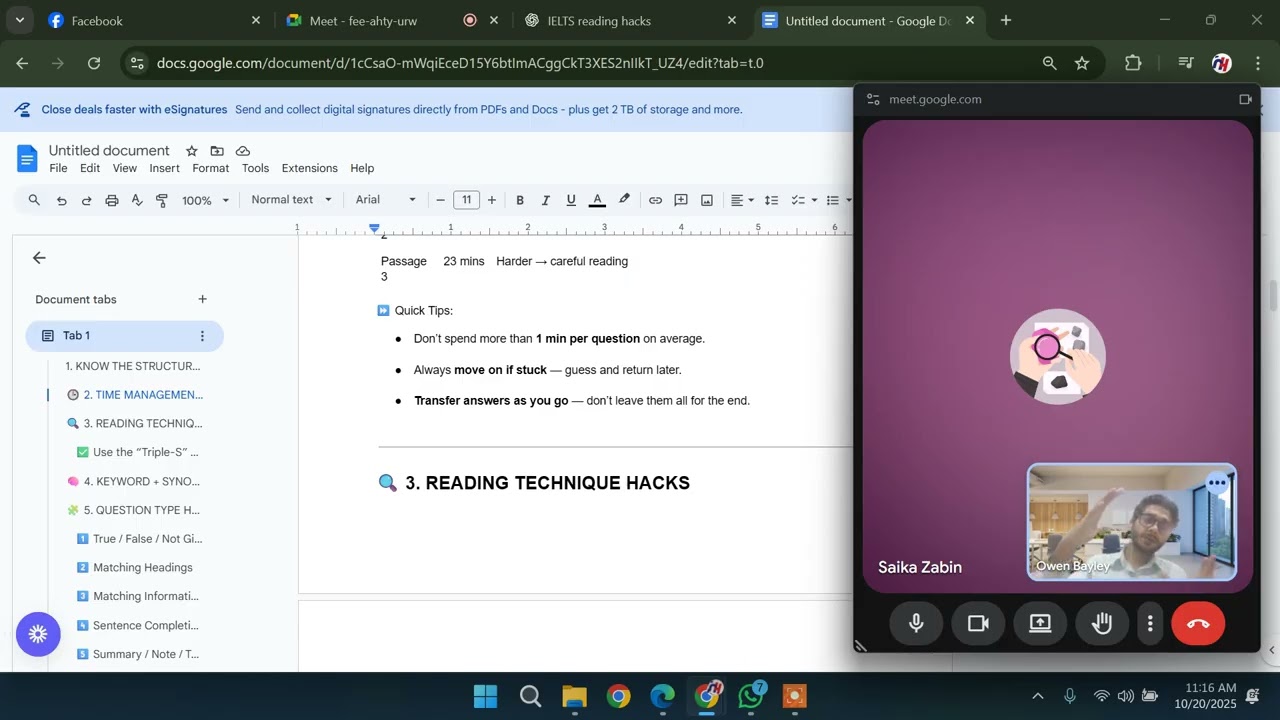Viewport: 1280px width, 720px height.
Task: Pick the highlight color tool
Action: pos(624,200)
